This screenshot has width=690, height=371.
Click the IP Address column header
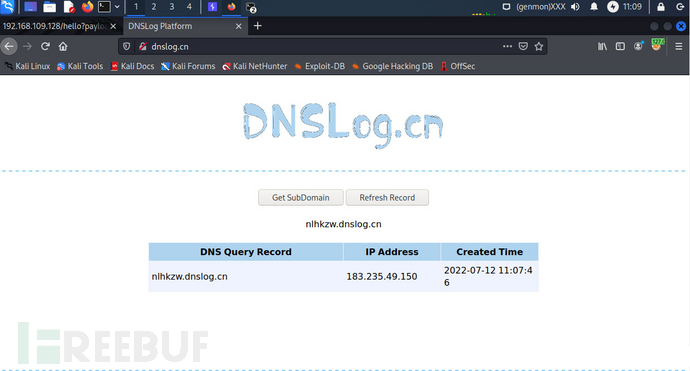392,252
